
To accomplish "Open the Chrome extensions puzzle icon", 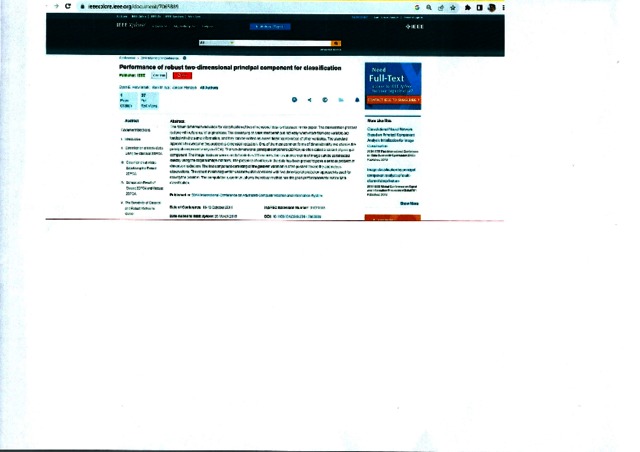I will (467, 6).
